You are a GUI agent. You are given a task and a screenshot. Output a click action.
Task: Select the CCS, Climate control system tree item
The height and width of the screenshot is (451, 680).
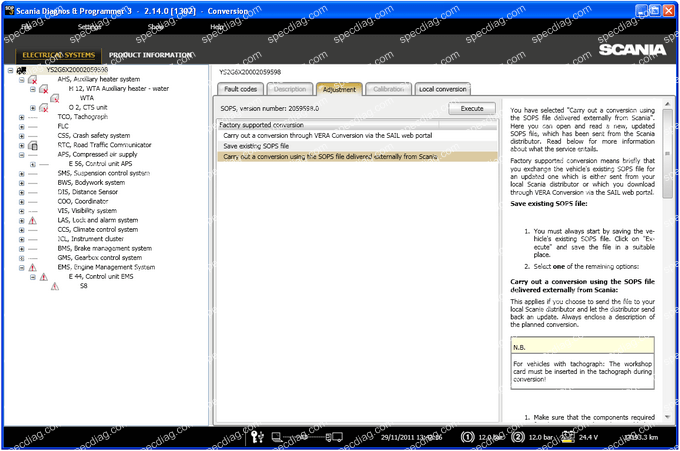98,230
